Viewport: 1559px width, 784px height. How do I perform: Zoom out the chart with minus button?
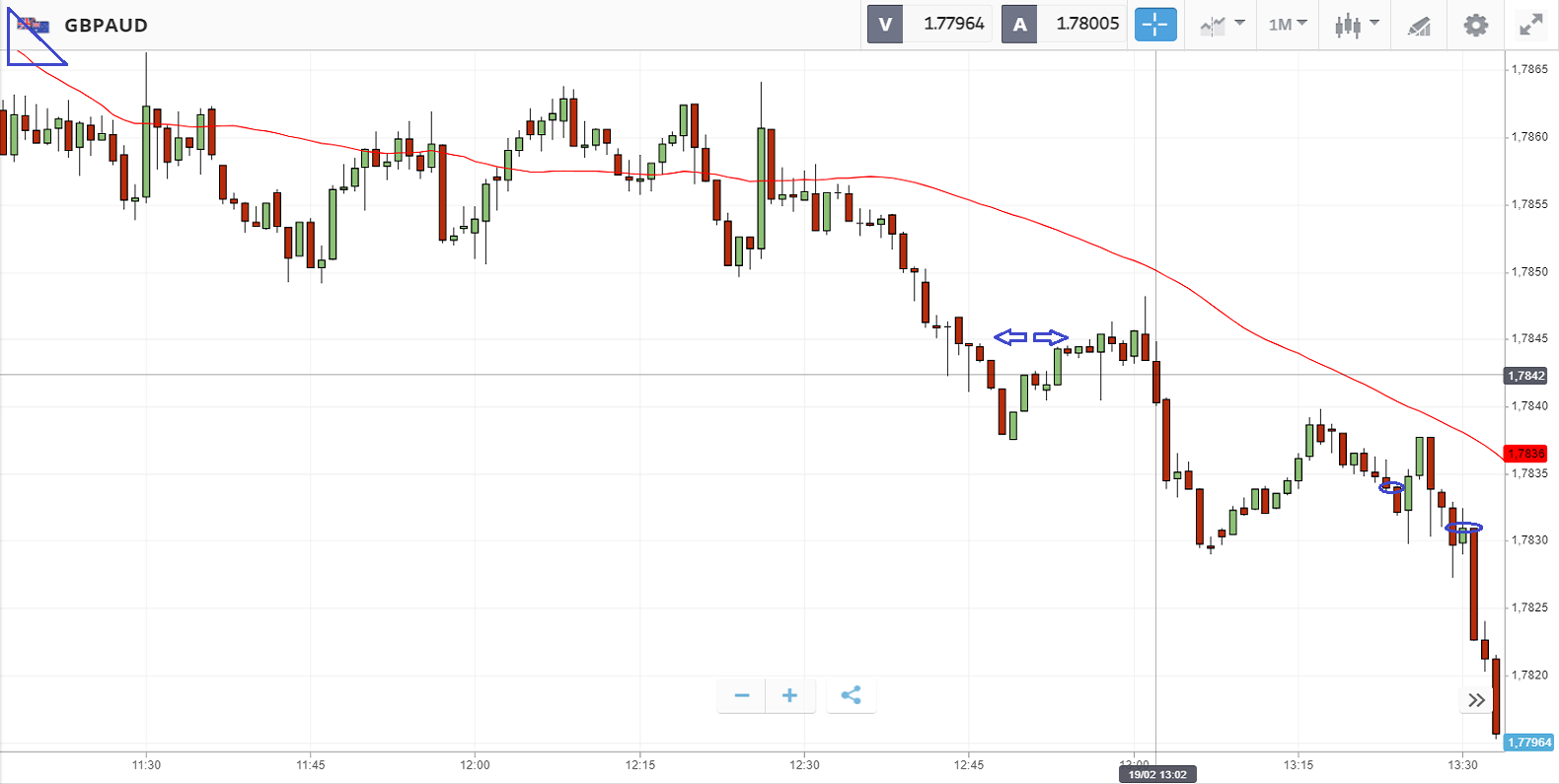click(742, 696)
